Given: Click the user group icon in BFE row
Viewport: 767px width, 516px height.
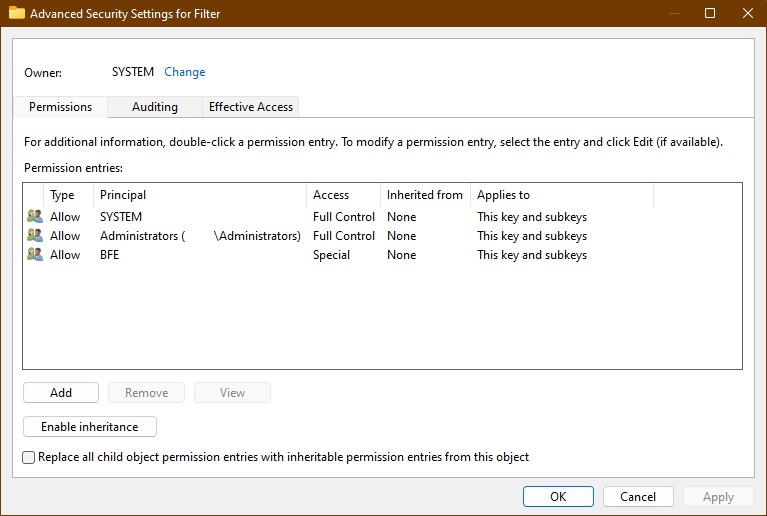Looking at the screenshot, I should [35, 254].
